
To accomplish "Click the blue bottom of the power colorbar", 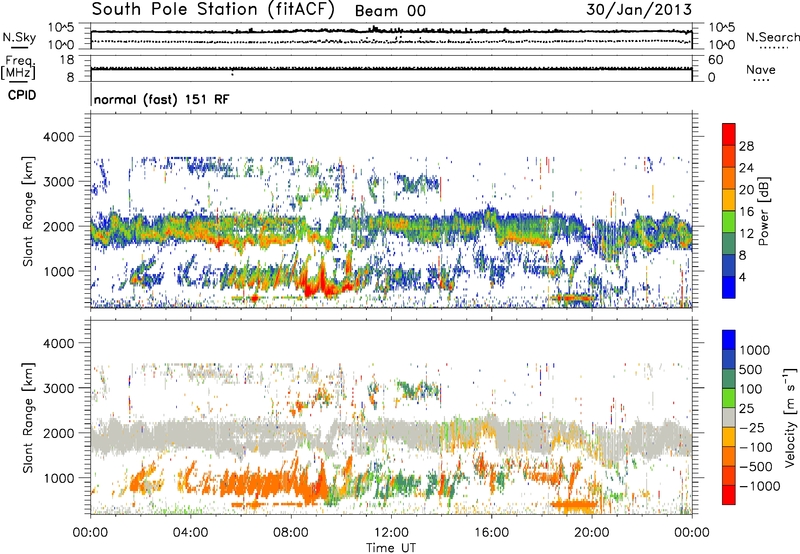I will [729, 288].
